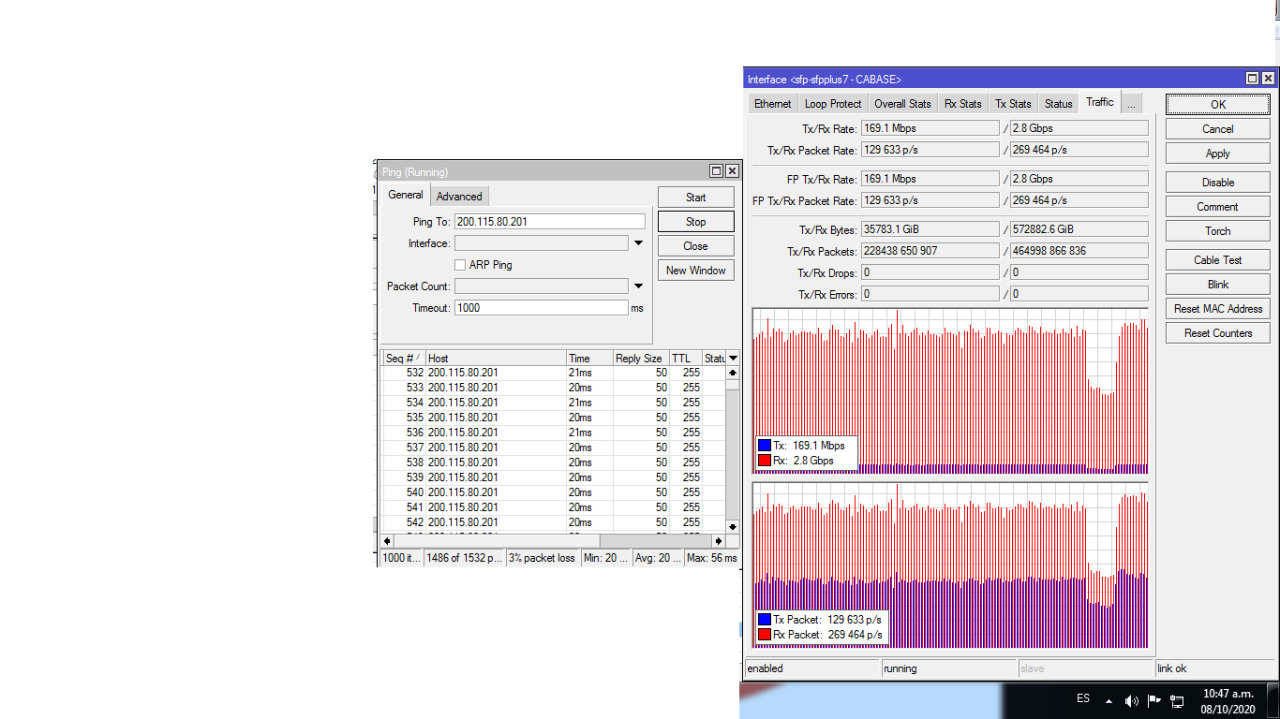Expand the Packet Count field arrow

638,286
